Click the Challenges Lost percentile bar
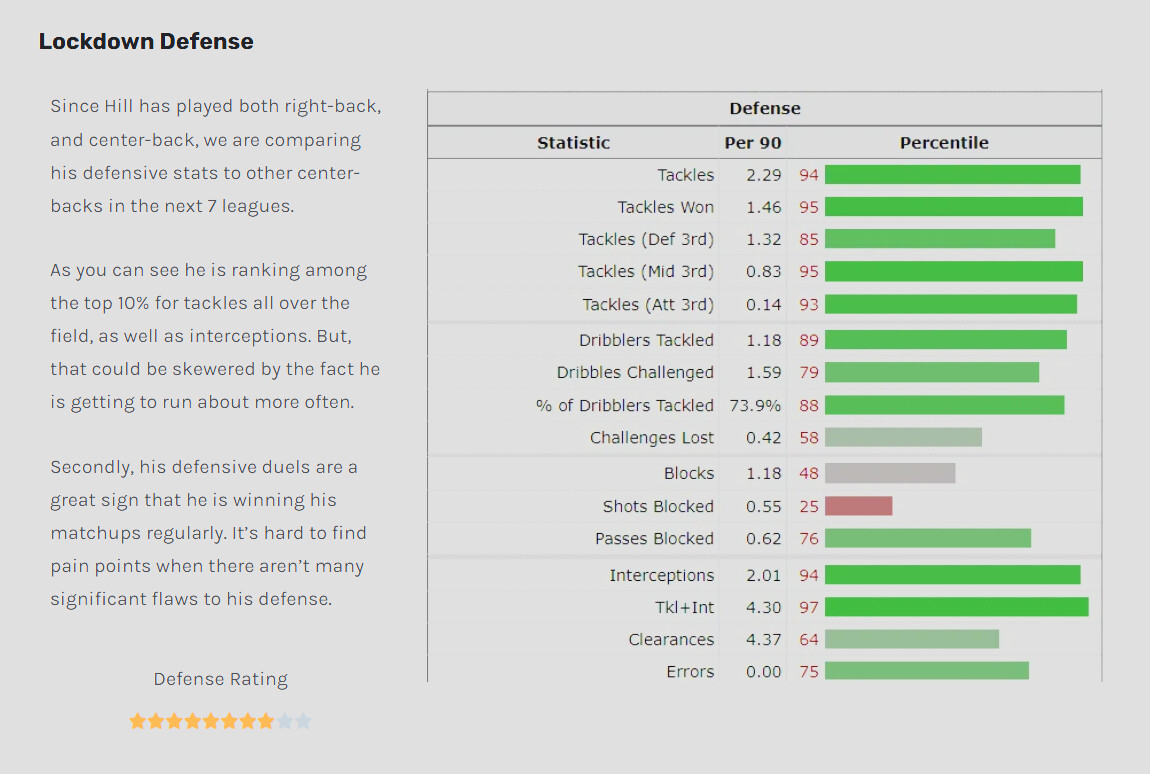 903,437
